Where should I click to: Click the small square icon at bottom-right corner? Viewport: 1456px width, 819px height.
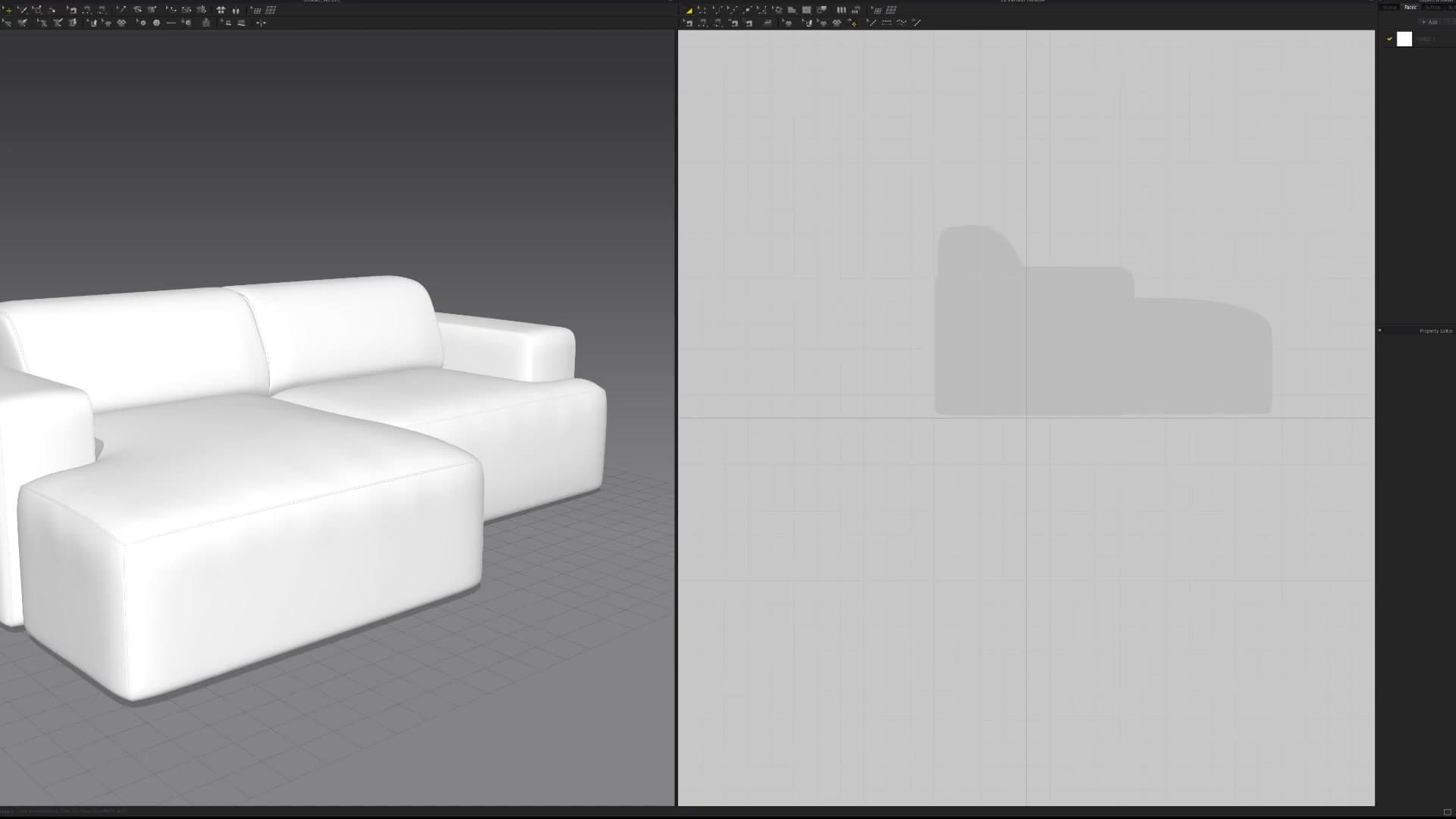[x=1447, y=812]
